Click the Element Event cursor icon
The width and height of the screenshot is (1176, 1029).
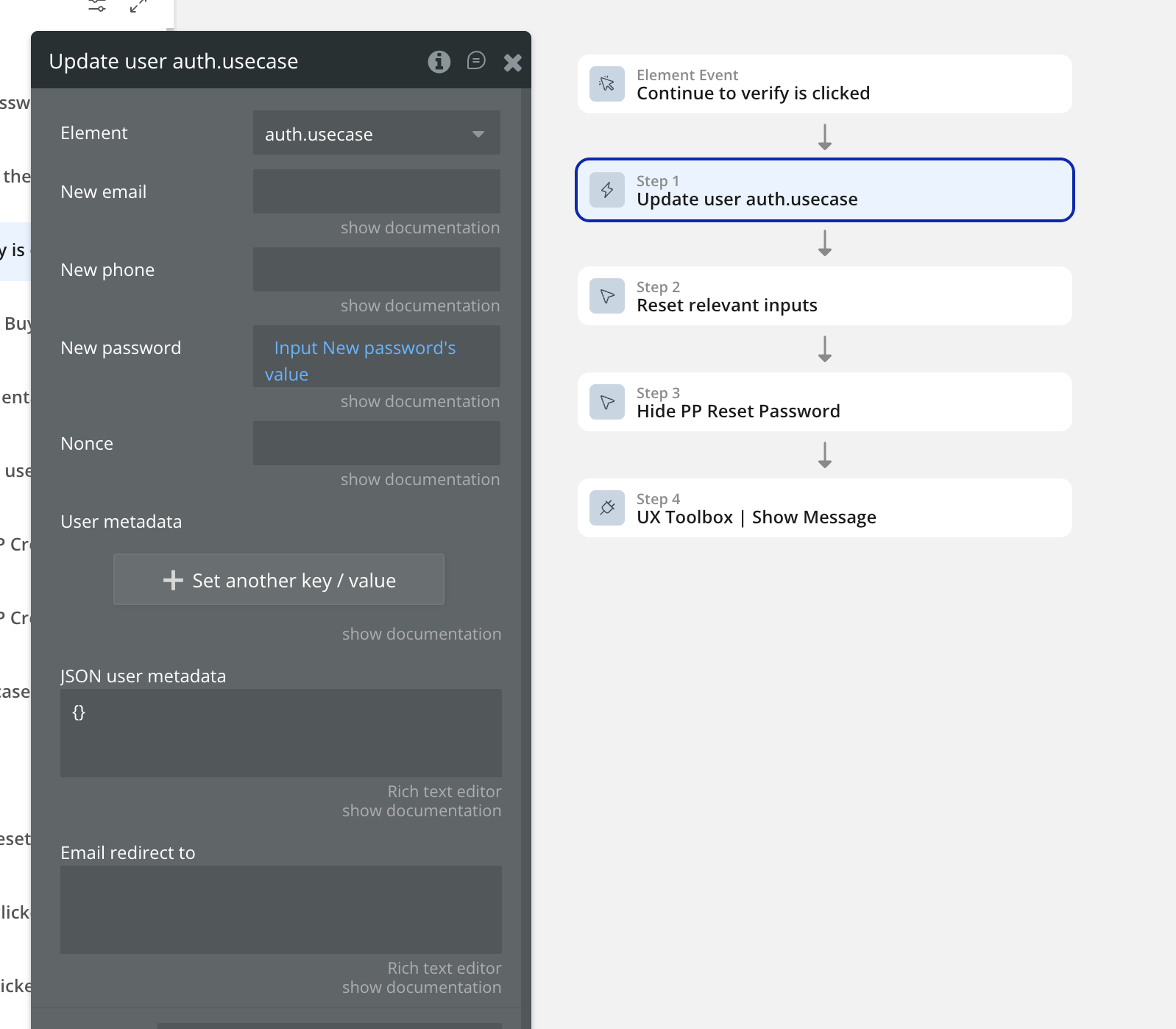[607, 84]
